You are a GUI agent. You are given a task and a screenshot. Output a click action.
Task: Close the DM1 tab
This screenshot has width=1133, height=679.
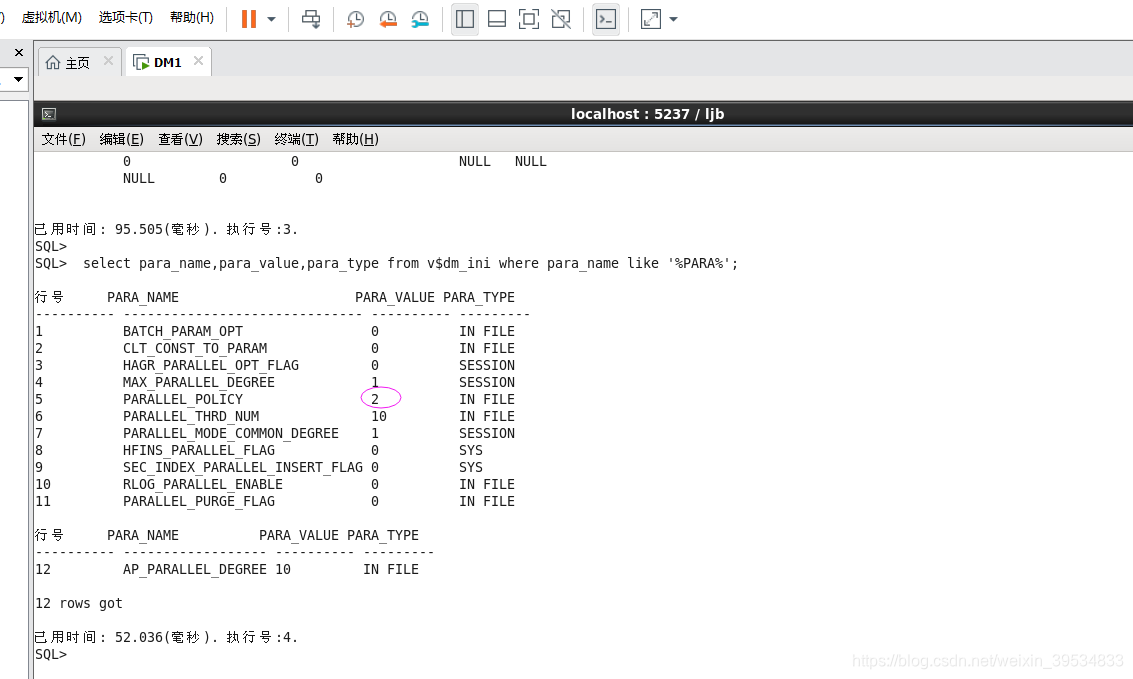pyautogui.click(x=198, y=61)
